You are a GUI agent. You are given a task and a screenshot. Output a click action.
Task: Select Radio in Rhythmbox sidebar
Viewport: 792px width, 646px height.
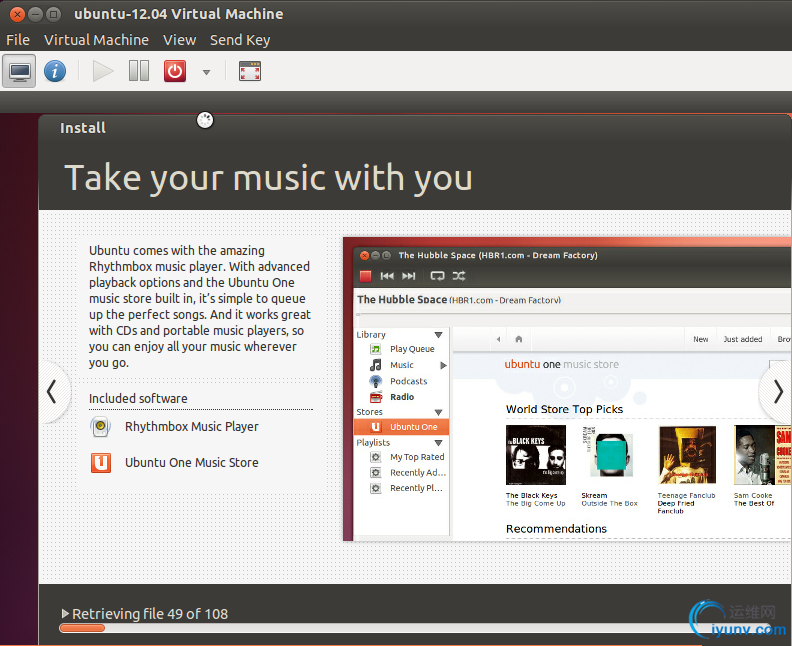tap(402, 397)
